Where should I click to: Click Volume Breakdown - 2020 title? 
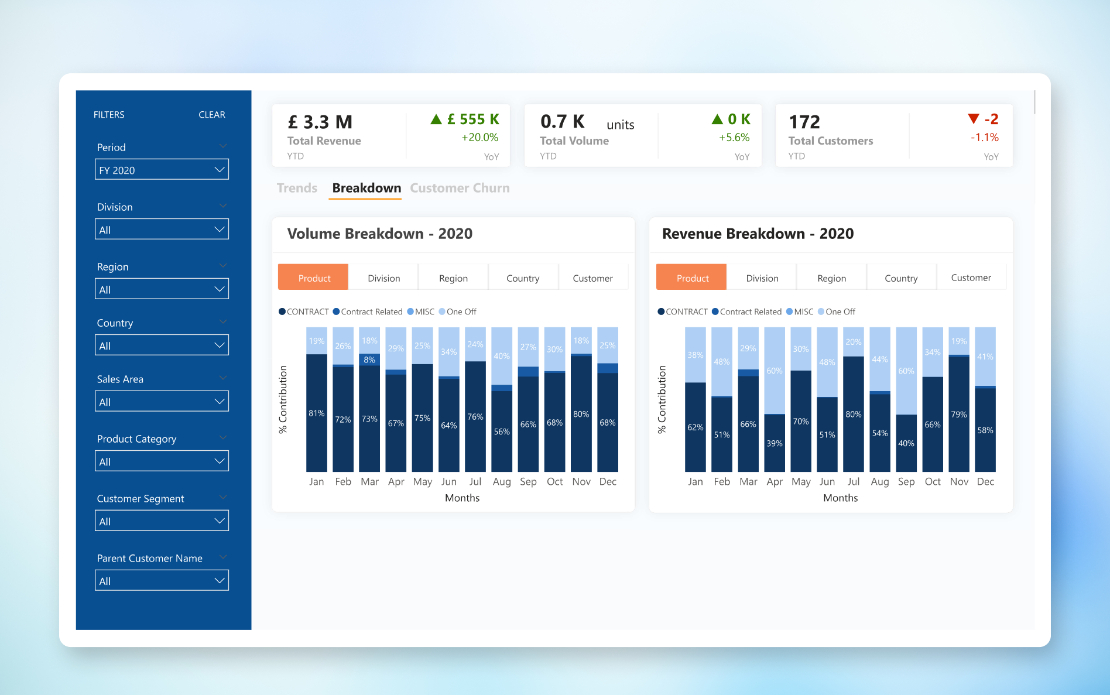(x=379, y=234)
